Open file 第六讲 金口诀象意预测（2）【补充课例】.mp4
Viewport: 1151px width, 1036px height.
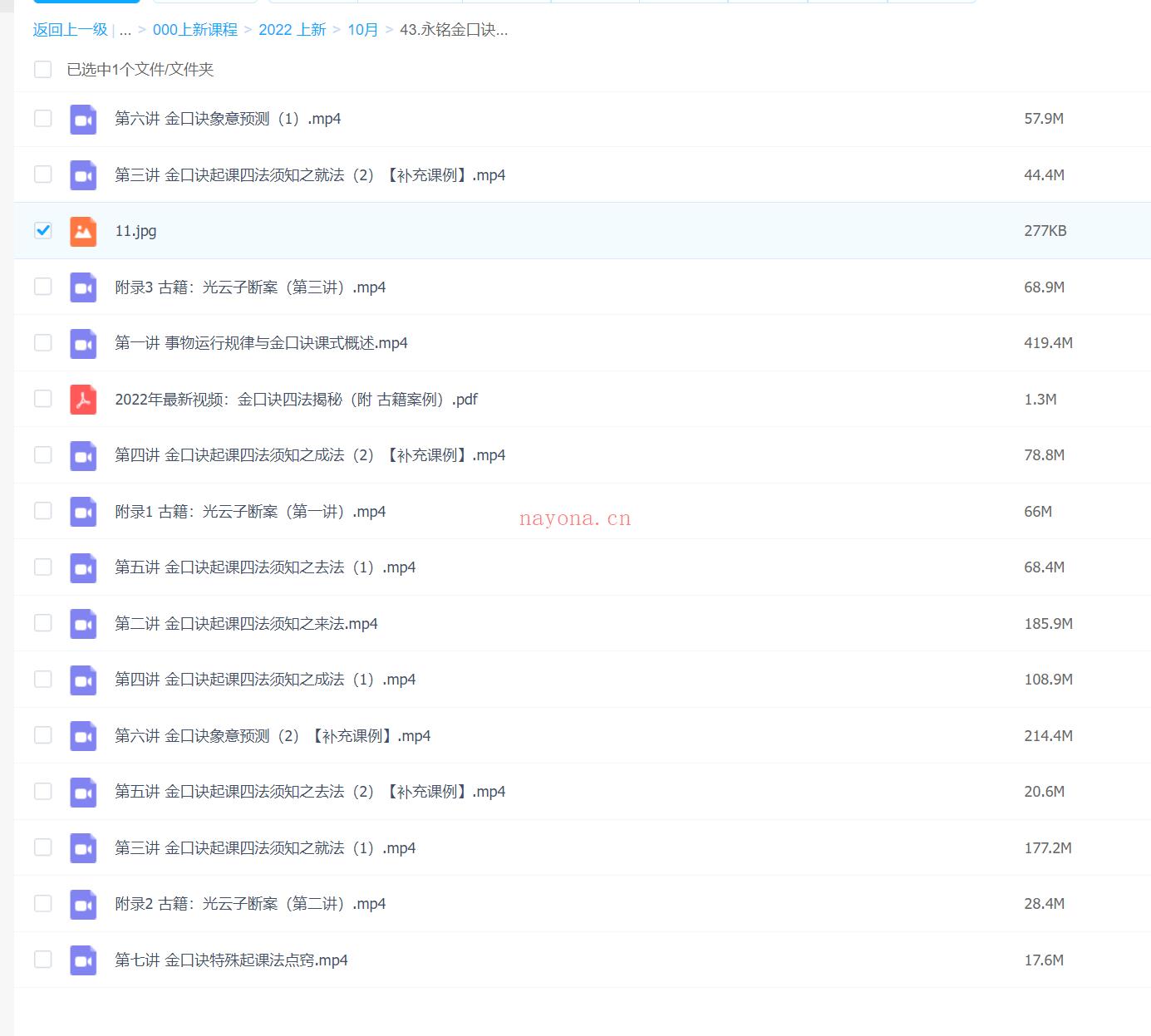(273, 736)
